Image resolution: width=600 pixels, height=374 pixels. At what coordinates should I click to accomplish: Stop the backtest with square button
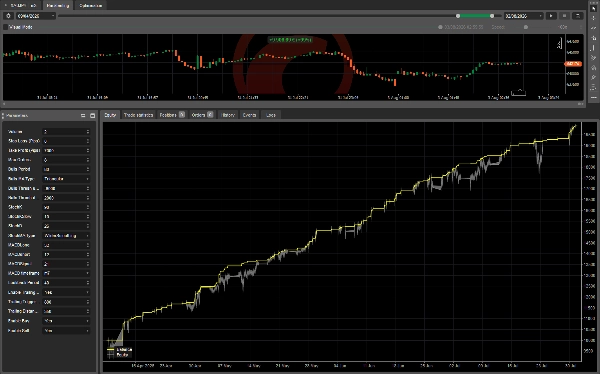(564, 16)
